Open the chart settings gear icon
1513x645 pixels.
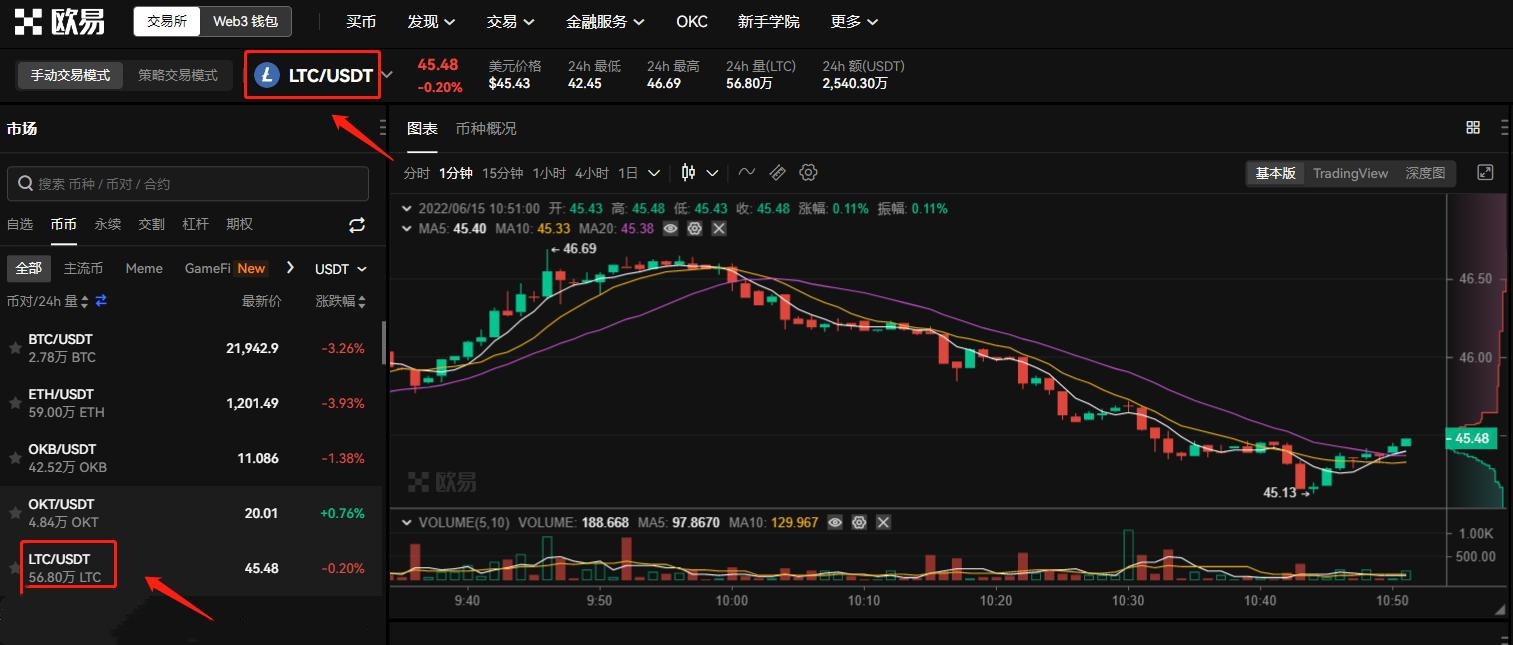[808, 172]
